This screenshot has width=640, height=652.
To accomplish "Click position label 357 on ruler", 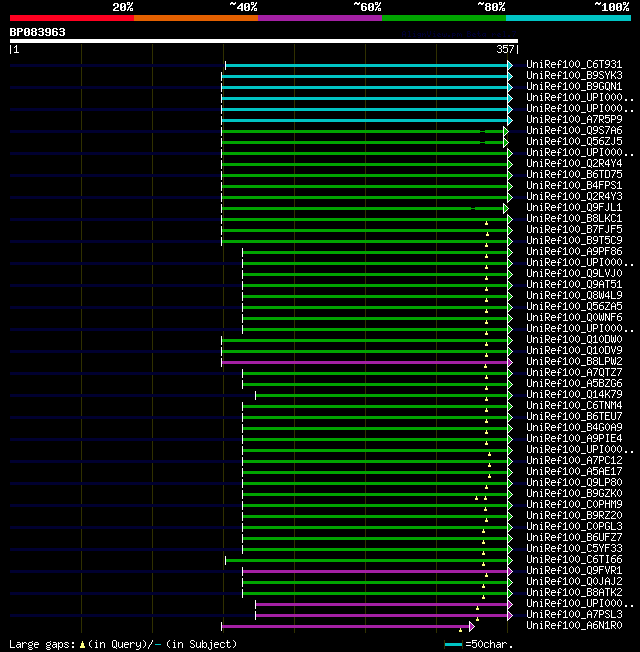I will point(505,49).
